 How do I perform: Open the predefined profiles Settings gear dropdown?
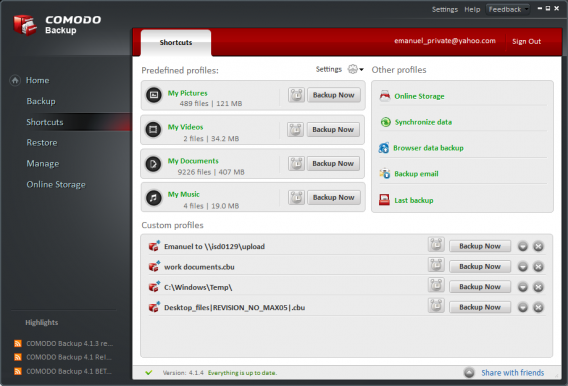355,69
